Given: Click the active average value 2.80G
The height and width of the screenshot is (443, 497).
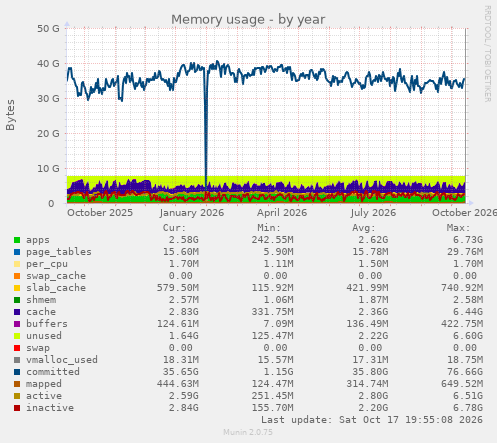Looking at the screenshot, I should 373,396.
